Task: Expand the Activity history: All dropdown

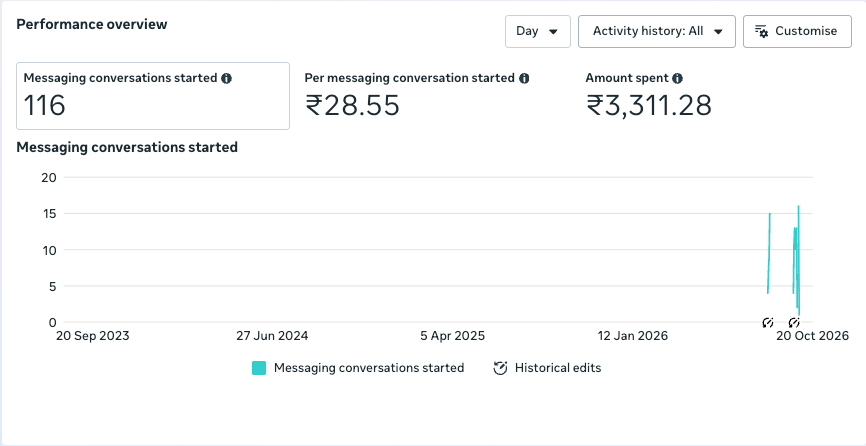Action: tap(657, 31)
